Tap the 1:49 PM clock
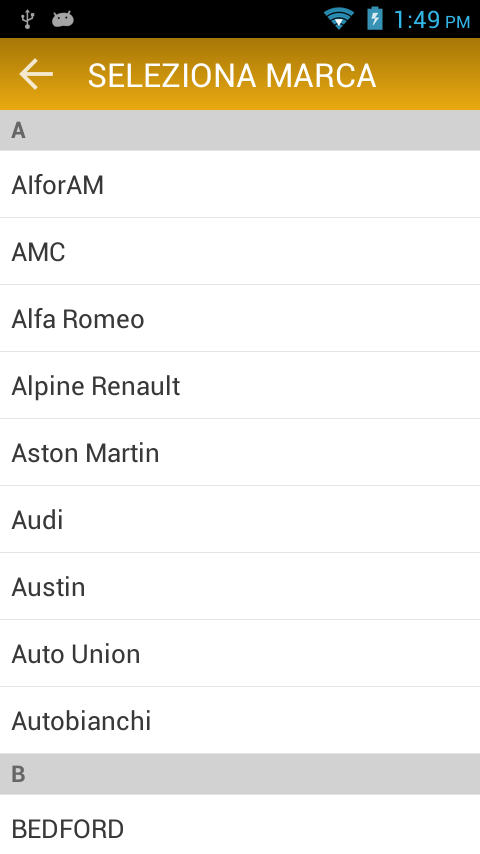The width and height of the screenshot is (480, 854). 432,20
